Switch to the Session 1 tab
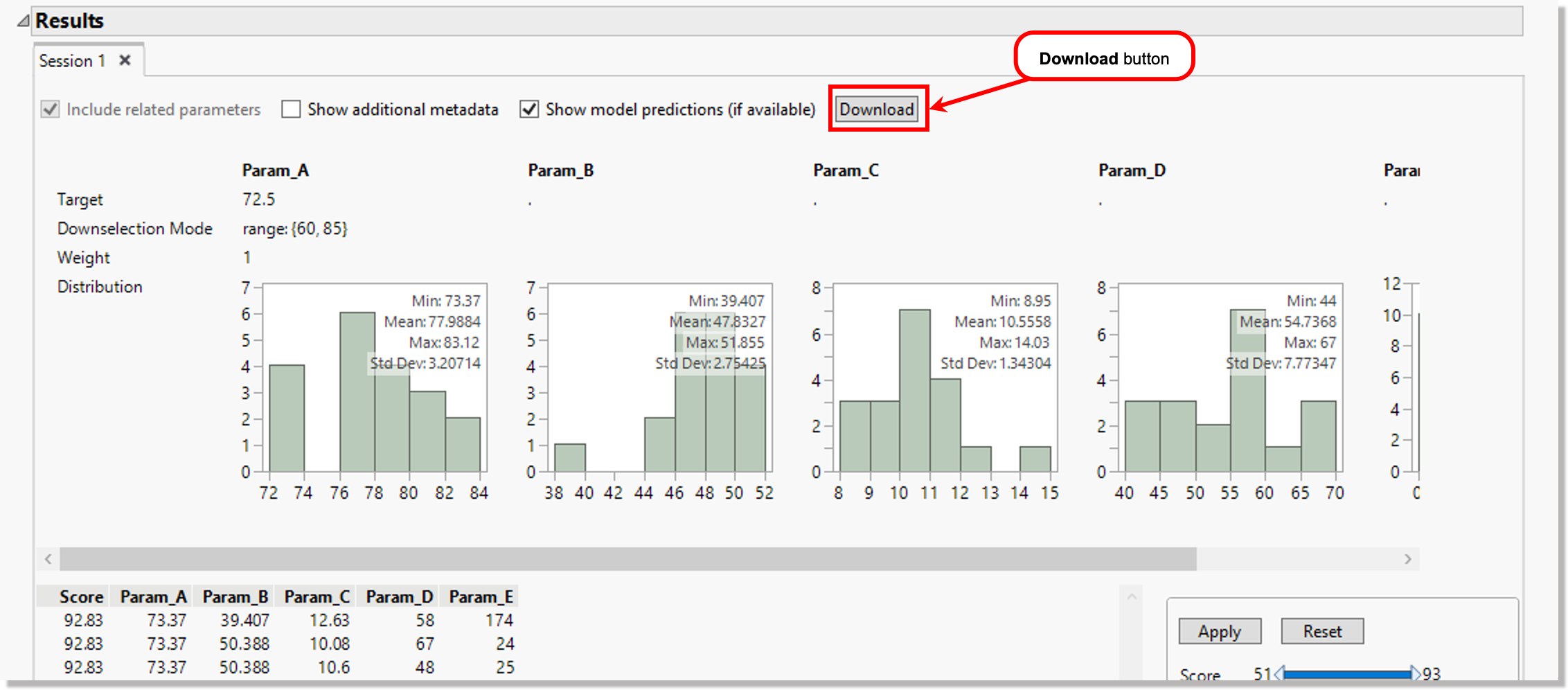Image resolution: width=1568 pixels, height=690 pixels. pyautogui.click(x=72, y=61)
